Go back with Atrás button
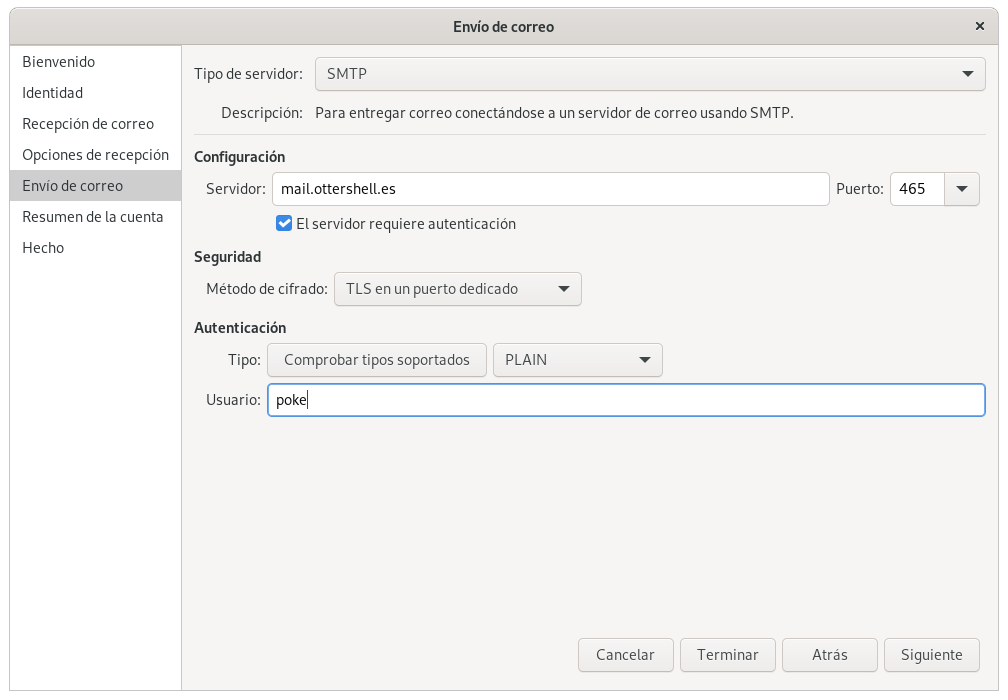 click(829, 655)
